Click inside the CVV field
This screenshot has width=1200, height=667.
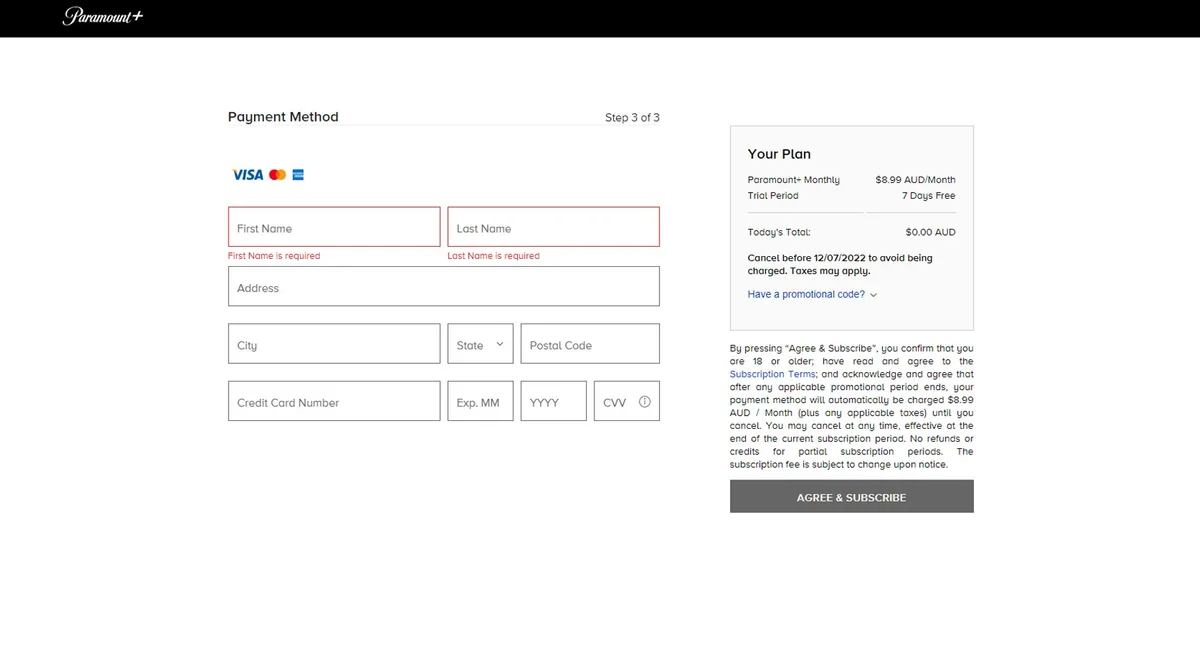[x=614, y=401]
